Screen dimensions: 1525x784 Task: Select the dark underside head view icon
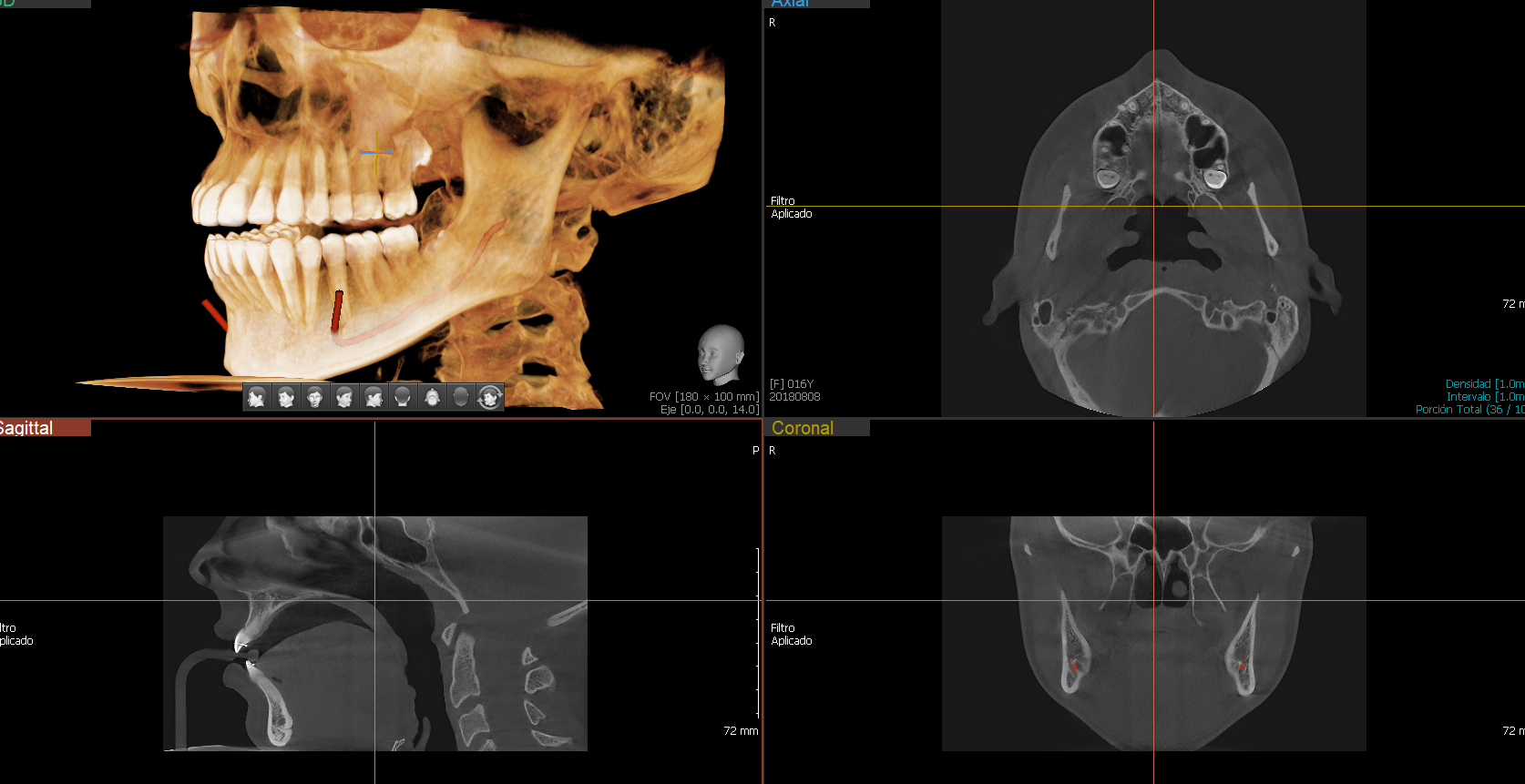461,397
